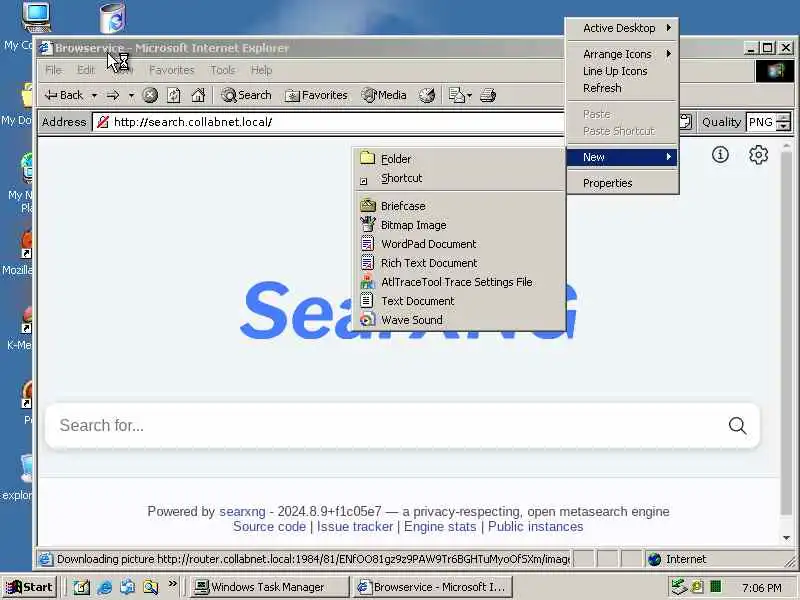
Task: Create a new WordPad Document
Action: (459, 244)
